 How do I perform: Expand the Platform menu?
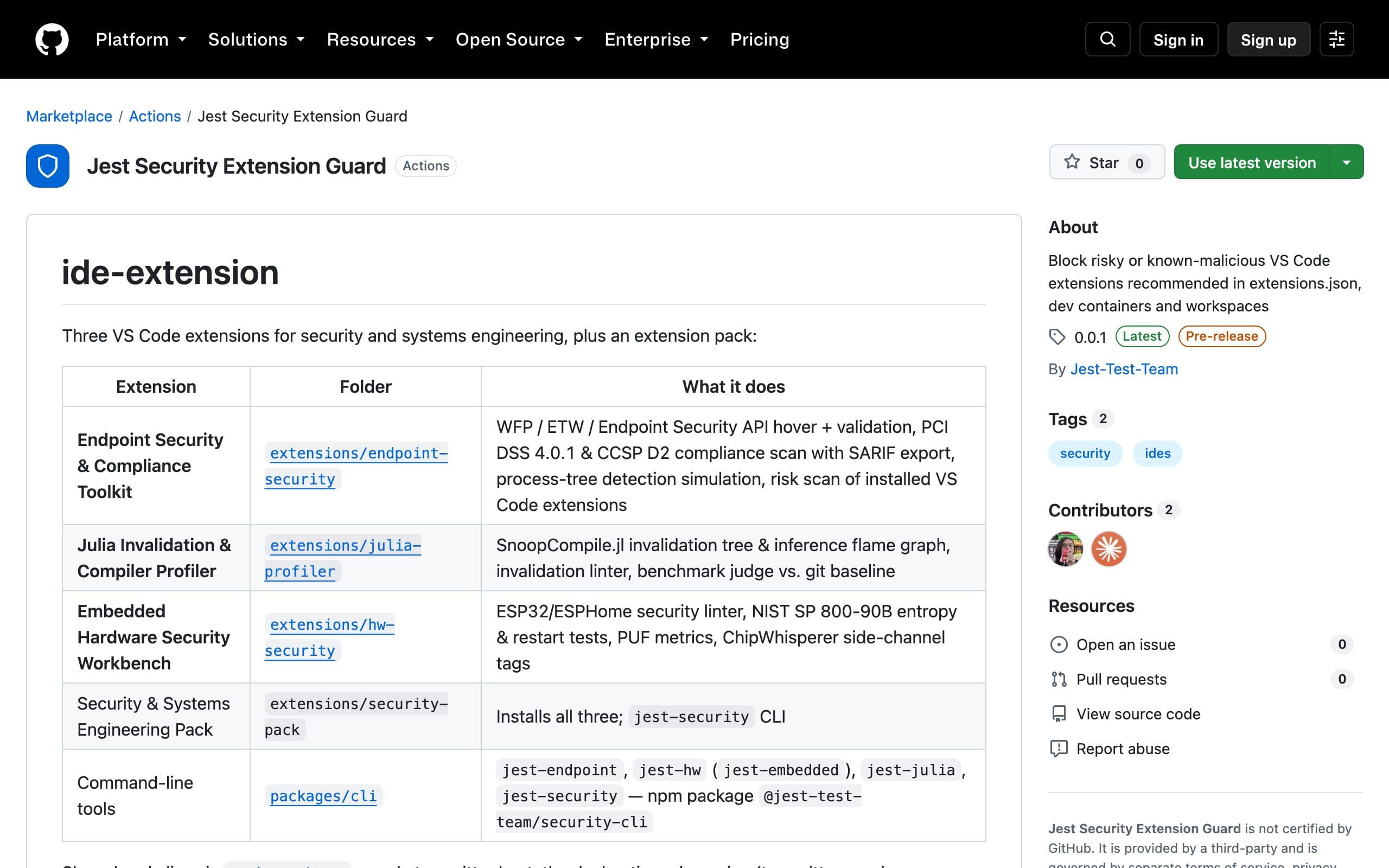pyautogui.click(x=141, y=39)
